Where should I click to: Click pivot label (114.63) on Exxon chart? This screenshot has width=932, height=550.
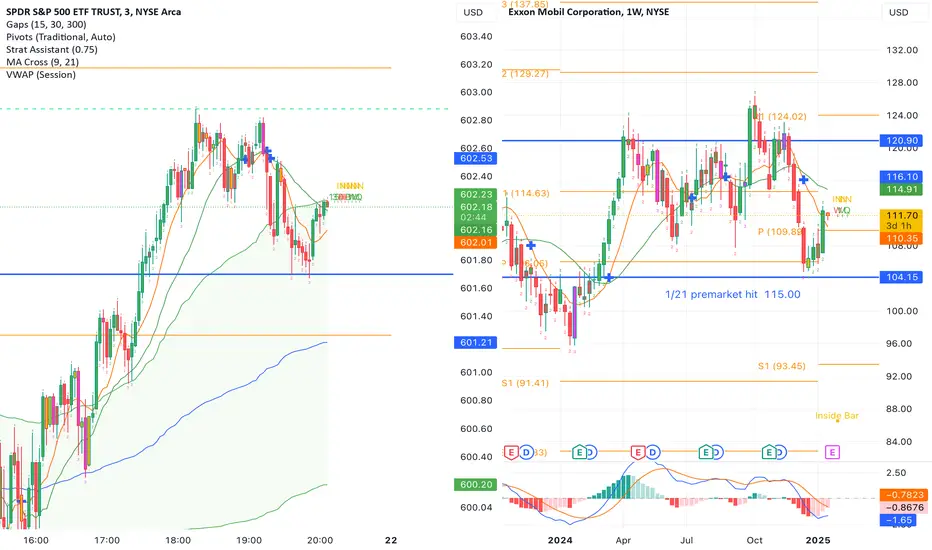[528, 193]
